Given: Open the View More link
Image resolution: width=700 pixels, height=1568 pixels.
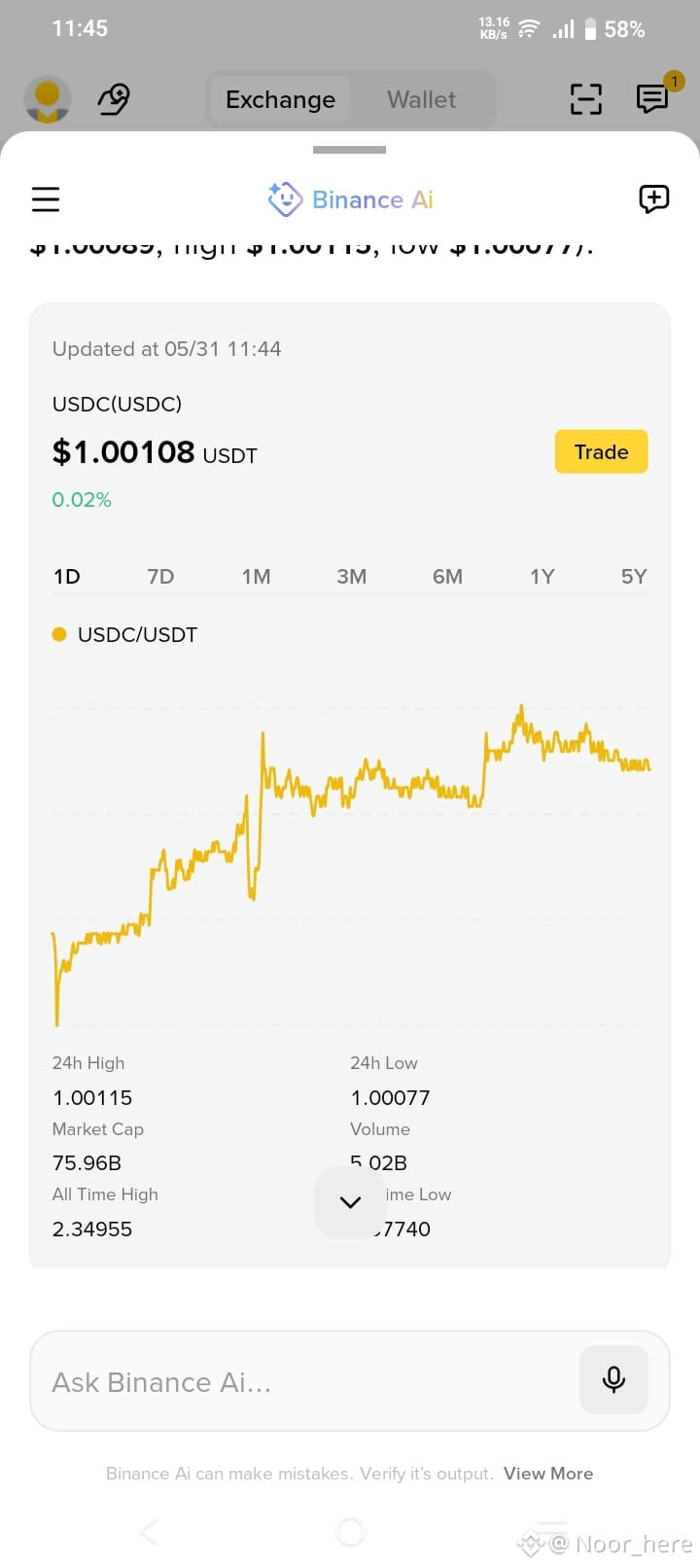Looking at the screenshot, I should click(x=548, y=1474).
